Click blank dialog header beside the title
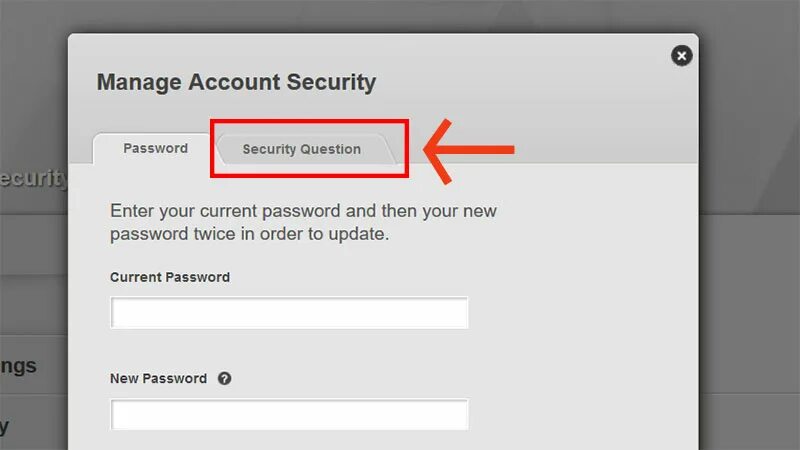800x450 pixels. (x=520, y=82)
